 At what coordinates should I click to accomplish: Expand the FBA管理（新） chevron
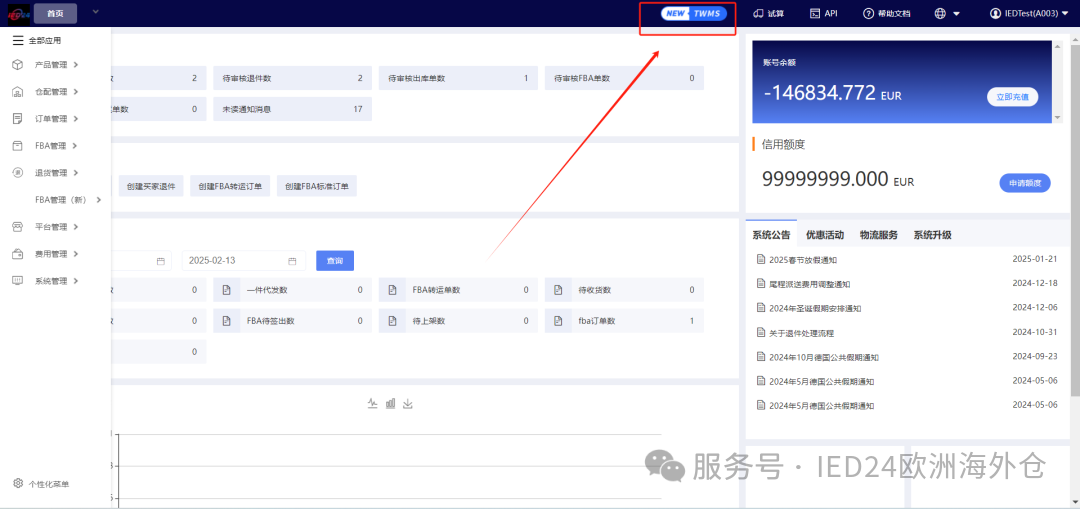(x=99, y=200)
